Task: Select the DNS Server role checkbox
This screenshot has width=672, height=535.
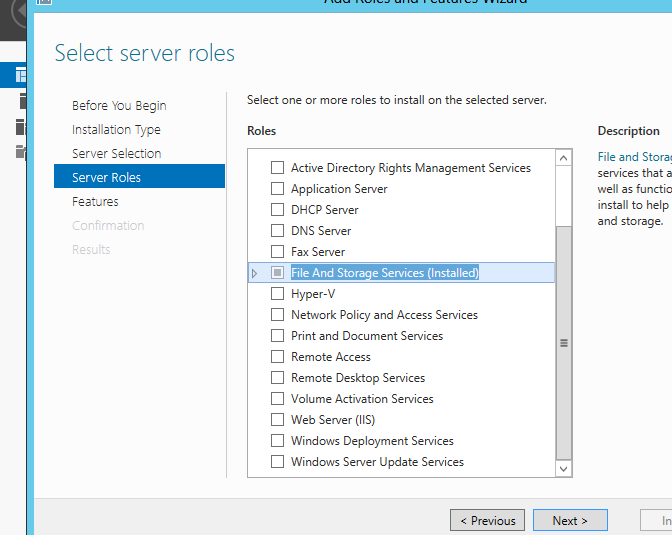Action: pos(277,231)
